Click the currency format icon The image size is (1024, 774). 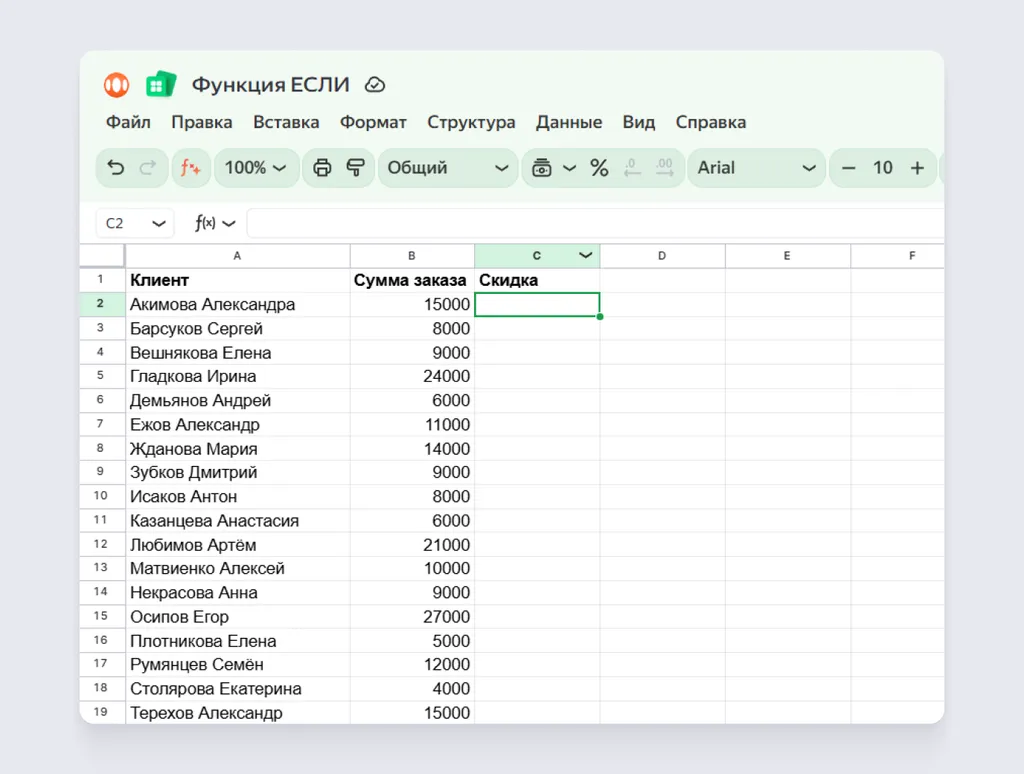(x=541, y=168)
